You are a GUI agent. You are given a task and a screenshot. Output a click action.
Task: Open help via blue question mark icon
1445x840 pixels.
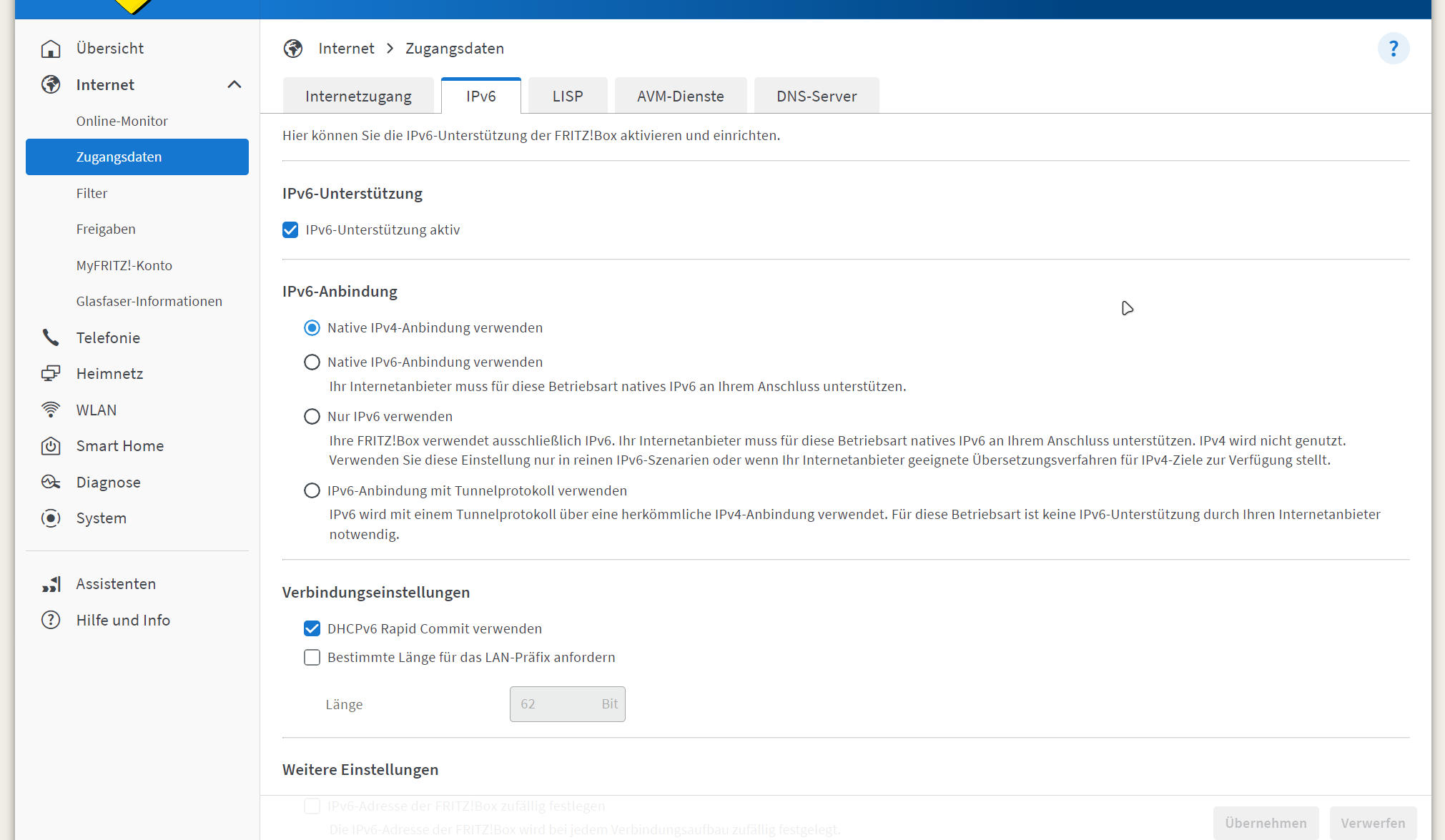[x=1393, y=49]
